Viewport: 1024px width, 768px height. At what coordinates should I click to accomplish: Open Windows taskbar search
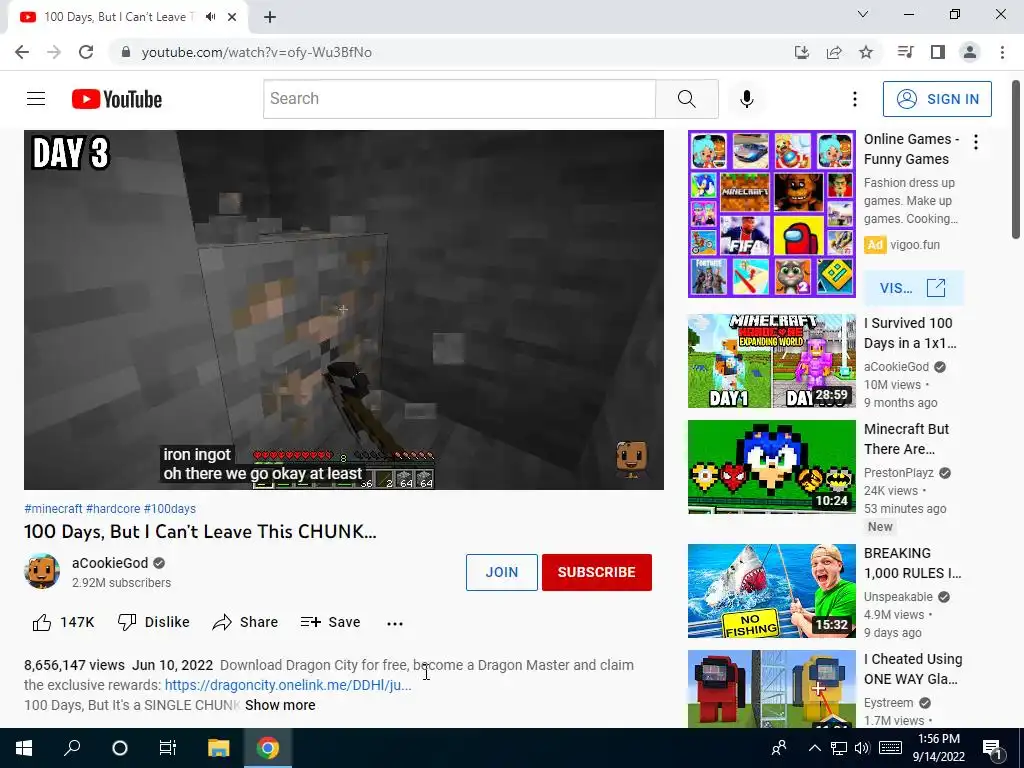click(x=72, y=748)
